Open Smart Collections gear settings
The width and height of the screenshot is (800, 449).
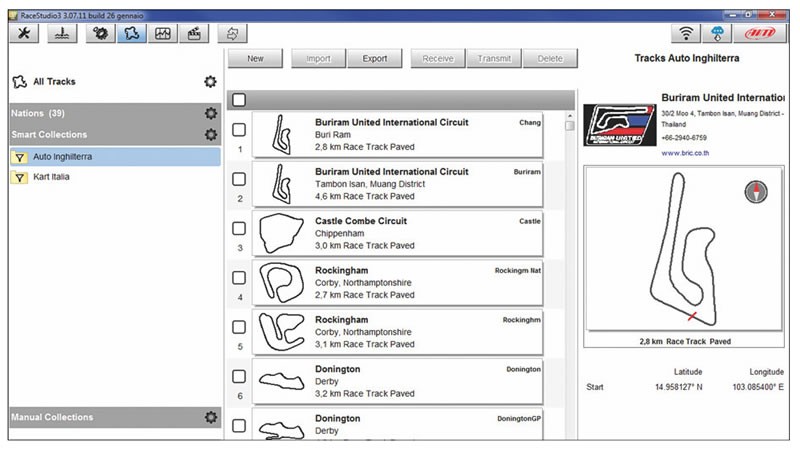(x=211, y=135)
